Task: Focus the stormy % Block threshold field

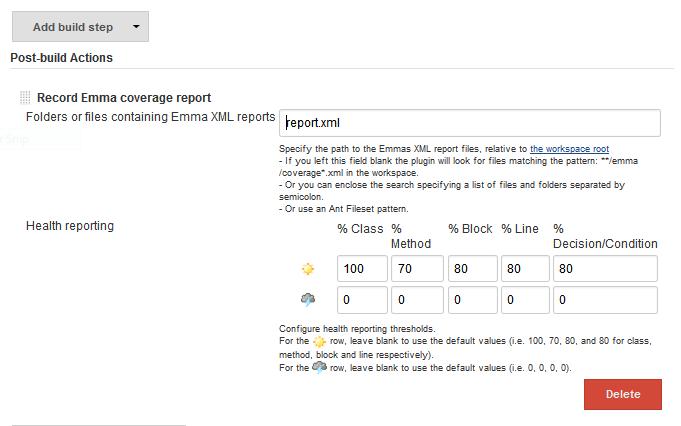Action: [x=471, y=300]
